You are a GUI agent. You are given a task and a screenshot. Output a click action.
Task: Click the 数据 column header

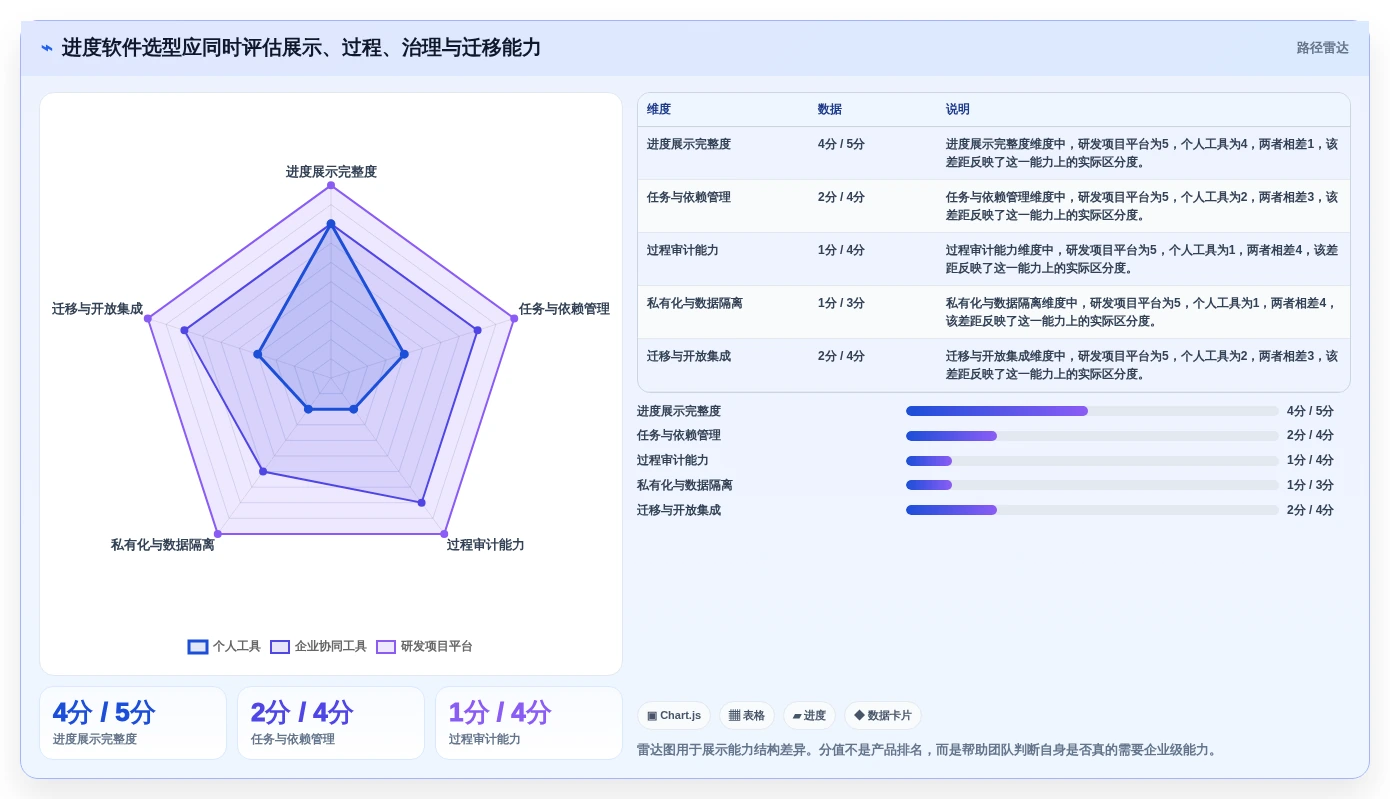(x=830, y=110)
